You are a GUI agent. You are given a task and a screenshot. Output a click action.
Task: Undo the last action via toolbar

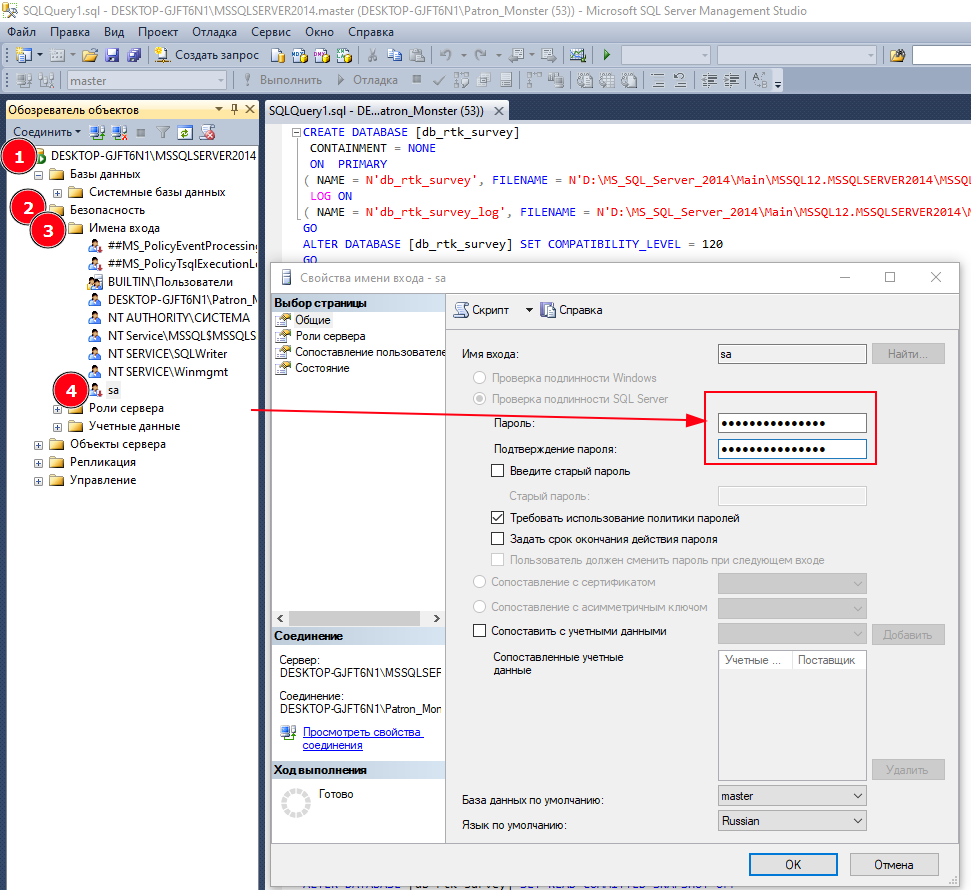click(445, 55)
